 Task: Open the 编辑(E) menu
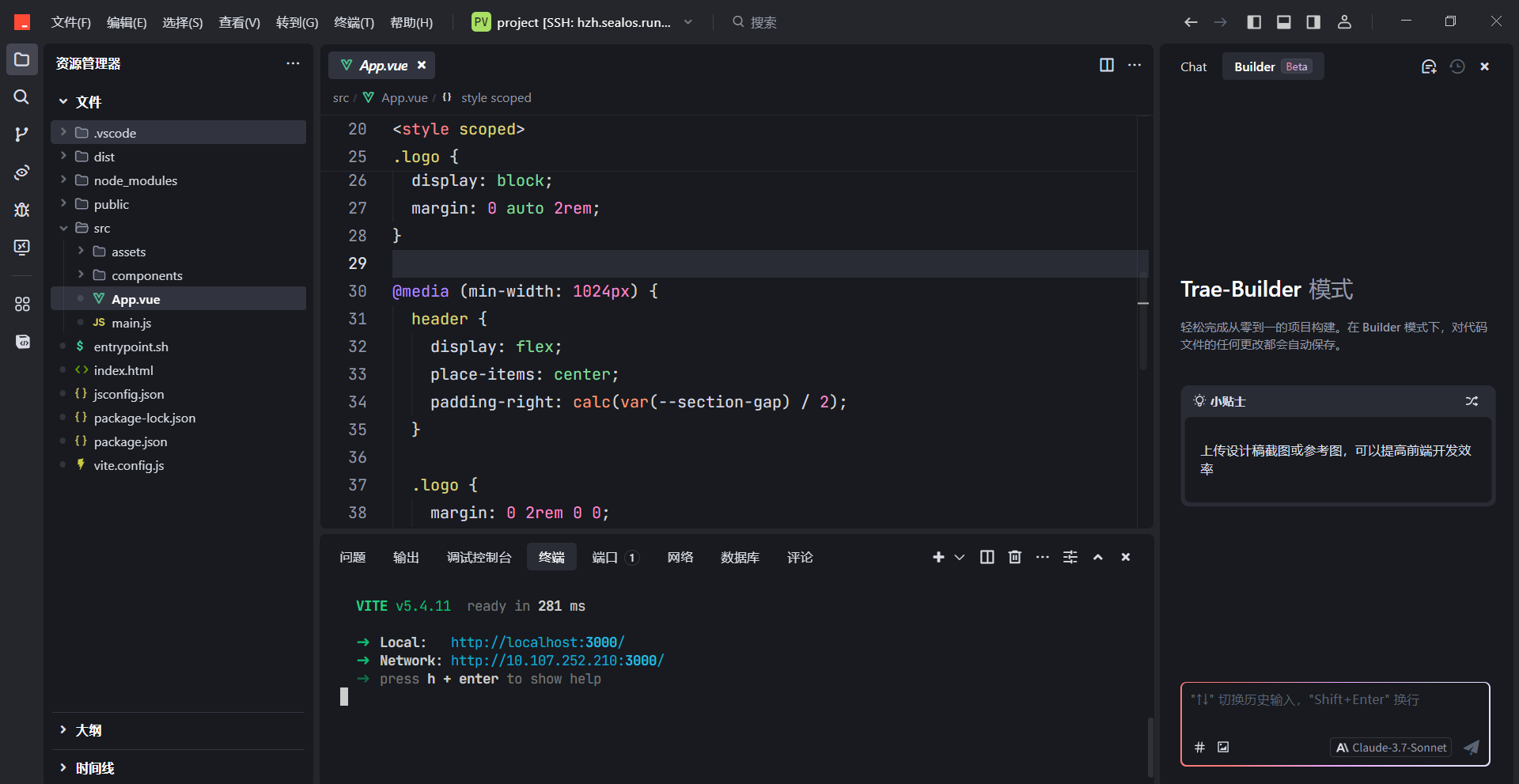pyautogui.click(x=127, y=22)
